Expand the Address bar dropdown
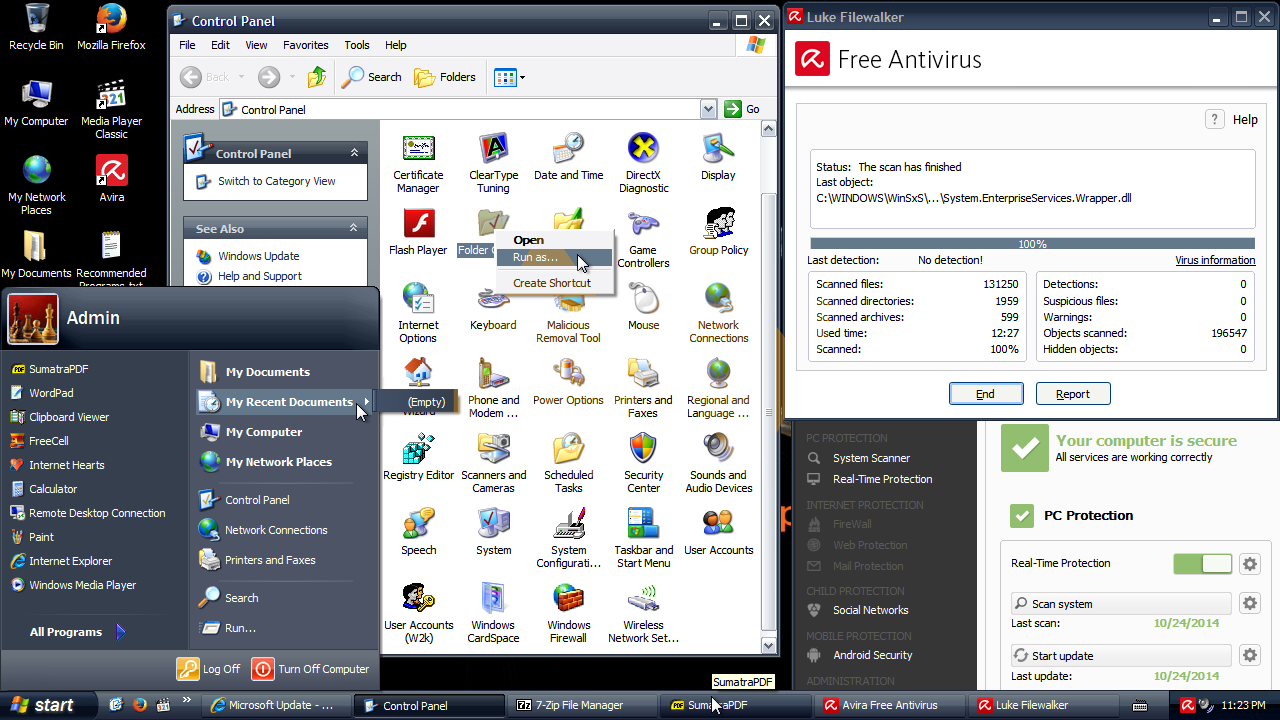The height and width of the screenshot is (720, 1280). pyautogui.click(x=709, y=109)
